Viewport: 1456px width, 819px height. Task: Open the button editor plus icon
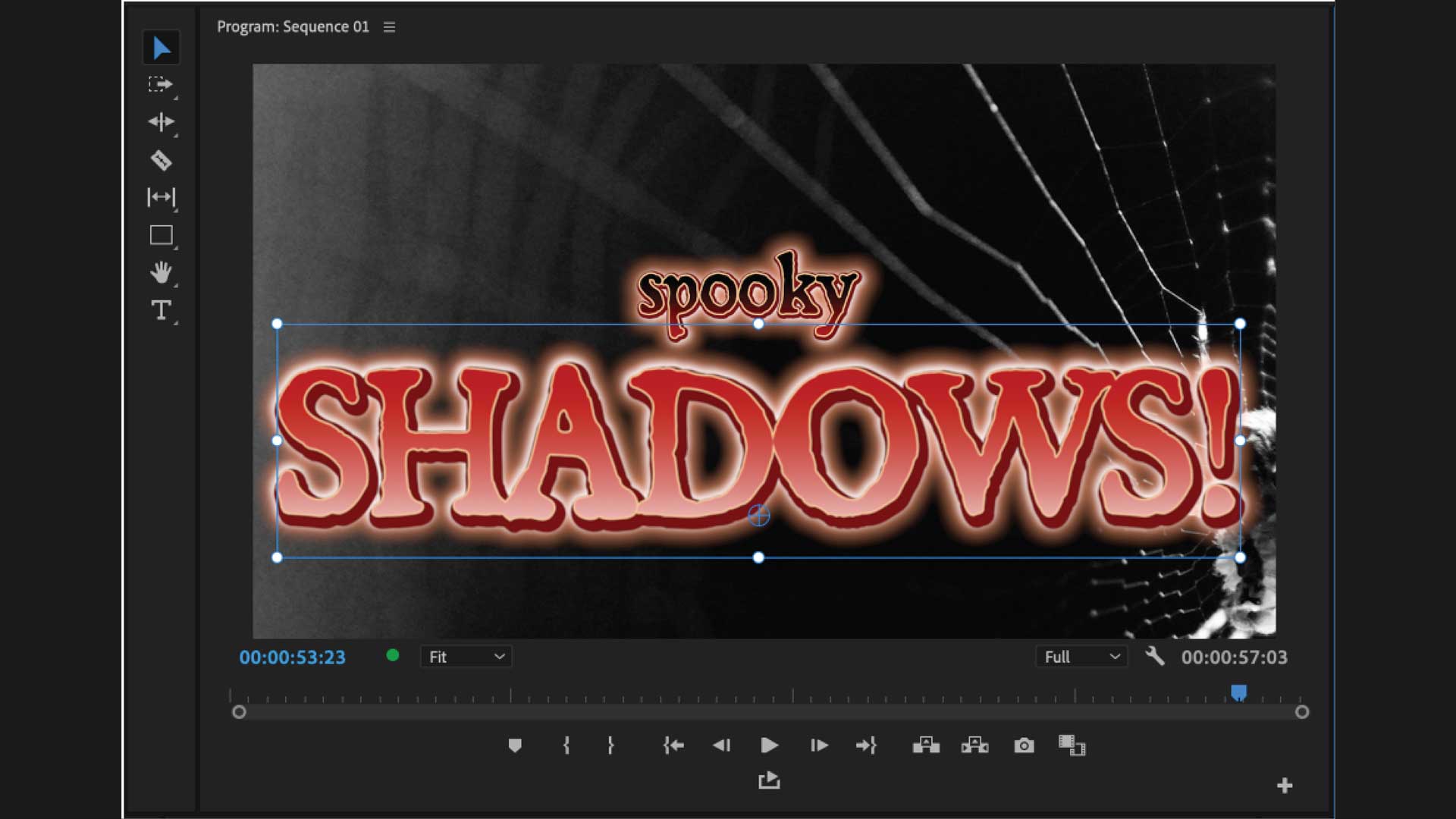tap(1284, 786)
